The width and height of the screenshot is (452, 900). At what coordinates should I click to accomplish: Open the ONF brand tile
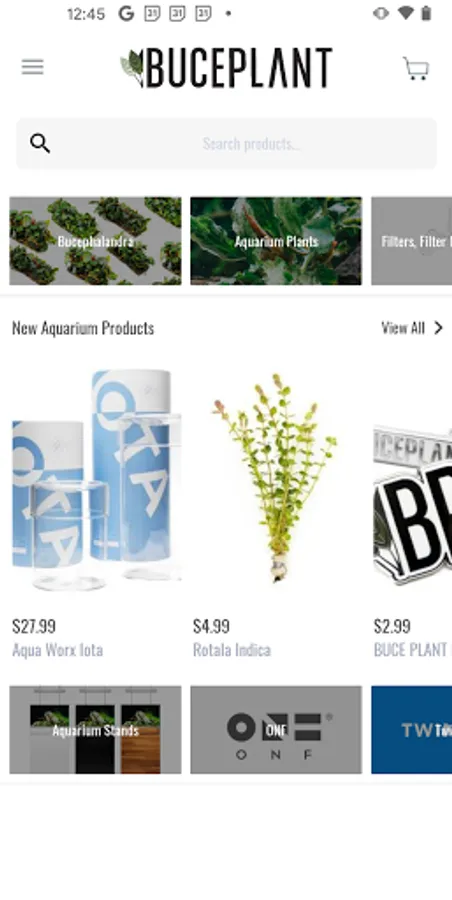point(276,730)
